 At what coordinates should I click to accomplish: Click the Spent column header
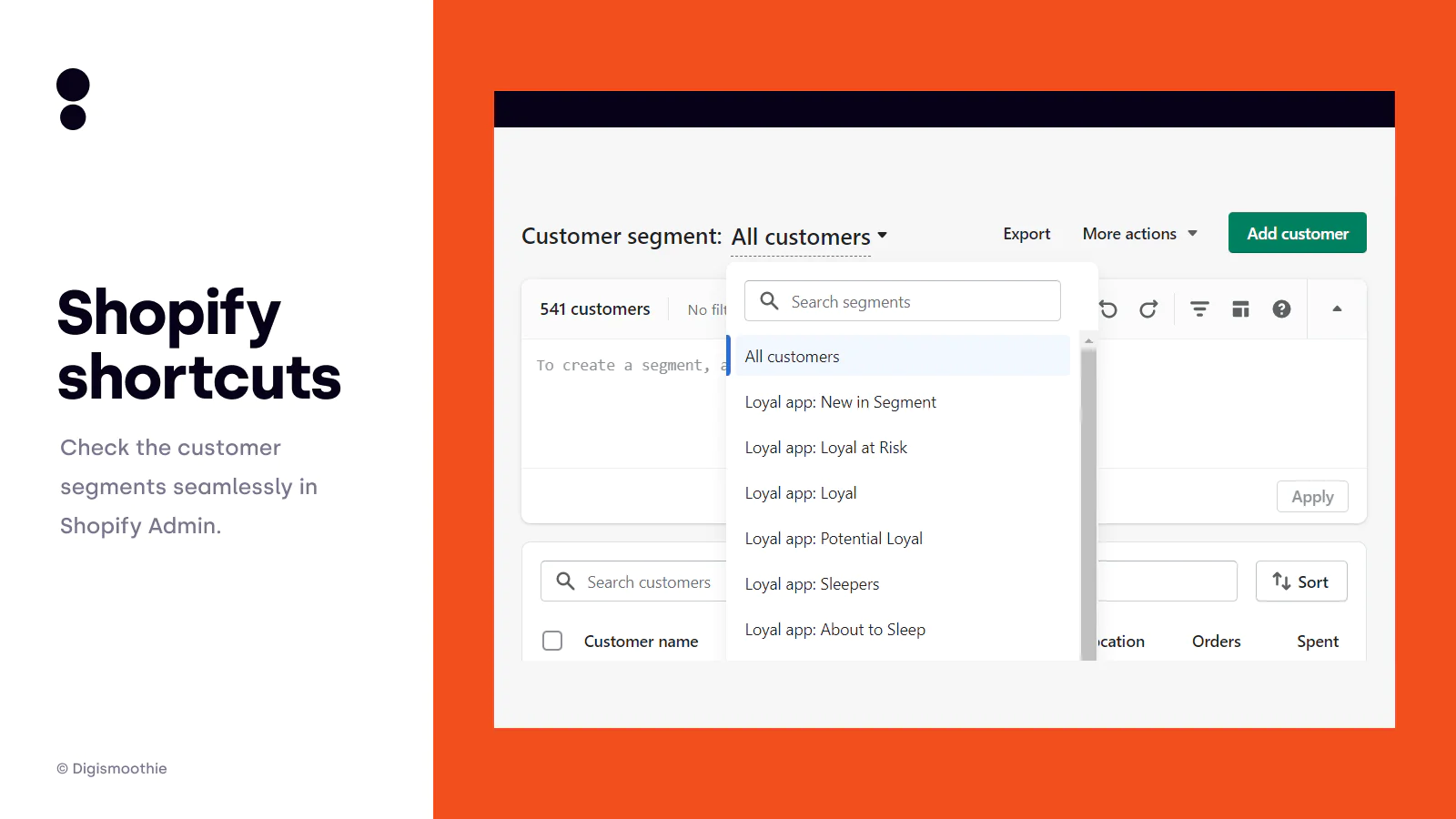1317,642
